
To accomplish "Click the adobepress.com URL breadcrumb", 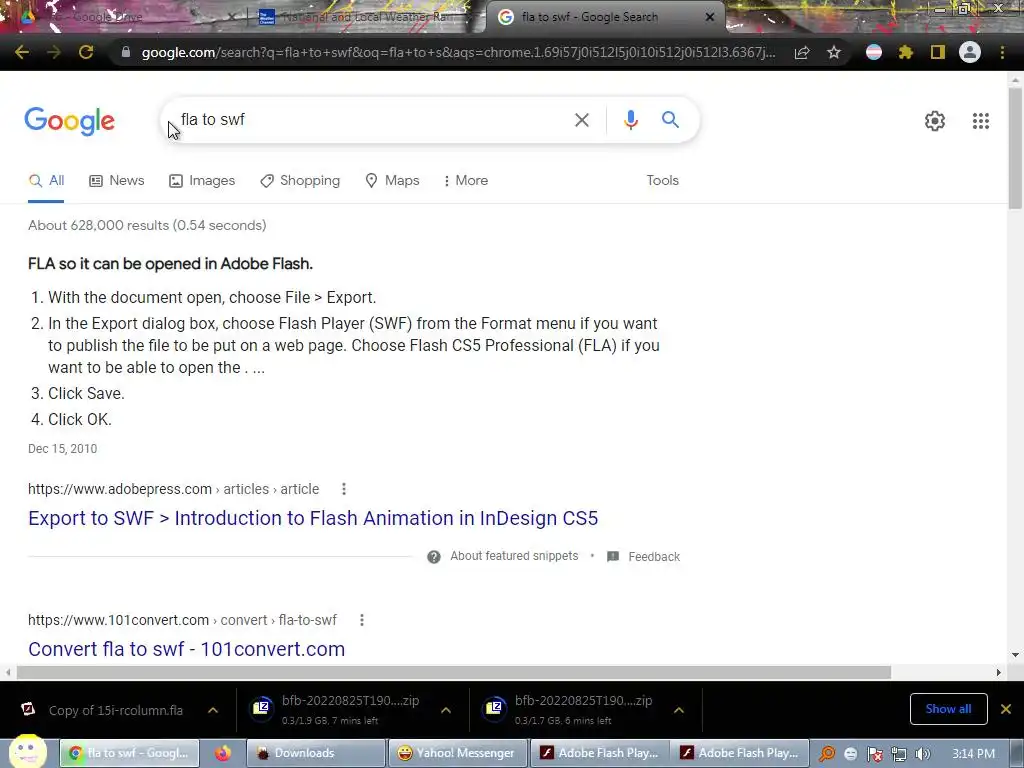I will [174, 489].
